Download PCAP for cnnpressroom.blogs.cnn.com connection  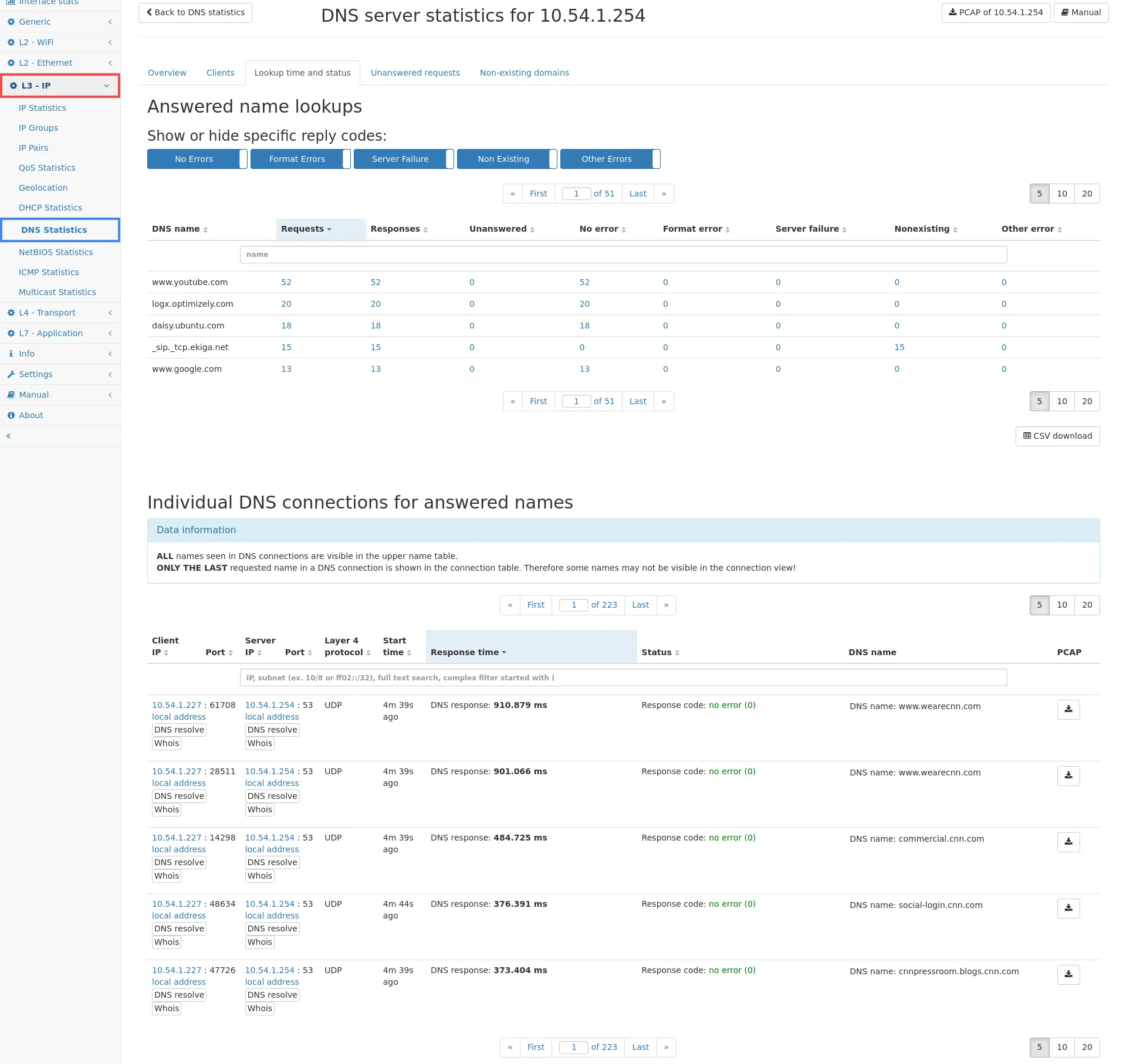1068,974
